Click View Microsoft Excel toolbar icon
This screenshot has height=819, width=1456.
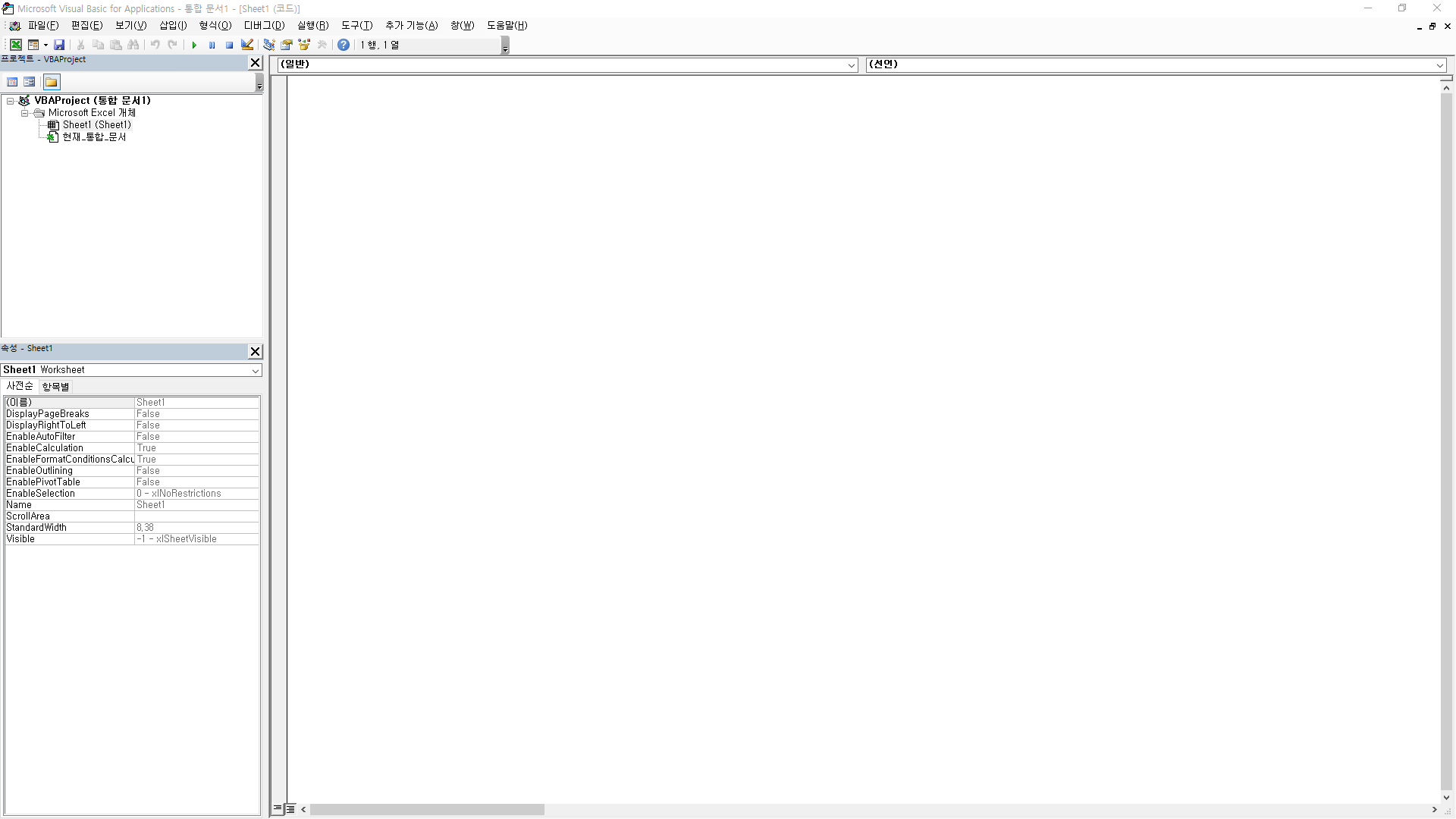click(15, 45)
